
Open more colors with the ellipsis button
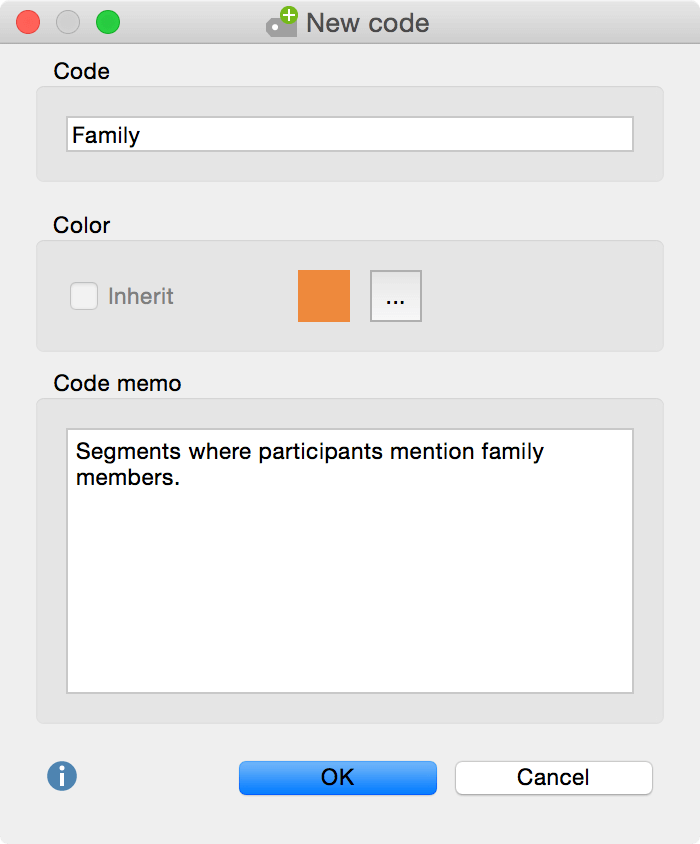click(x=396, y=296)
